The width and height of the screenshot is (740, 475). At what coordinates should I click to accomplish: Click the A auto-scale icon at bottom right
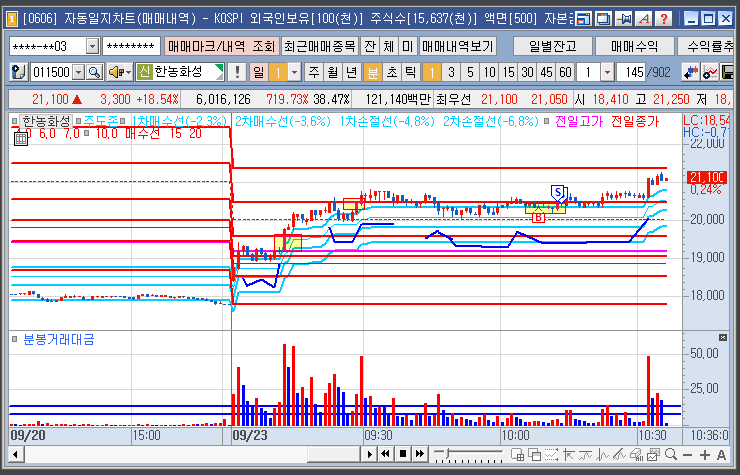[722, 455]
